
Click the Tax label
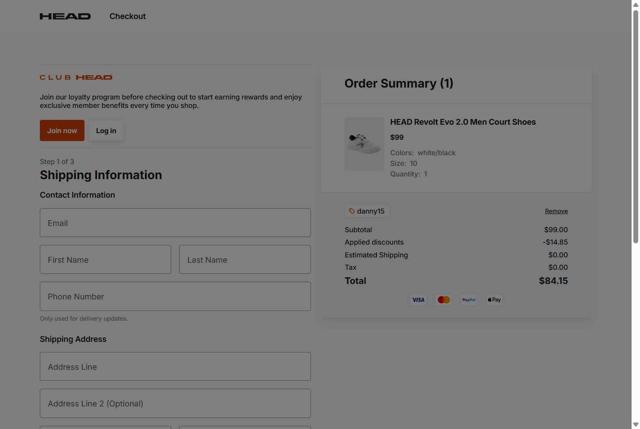[x=350, y=267]
